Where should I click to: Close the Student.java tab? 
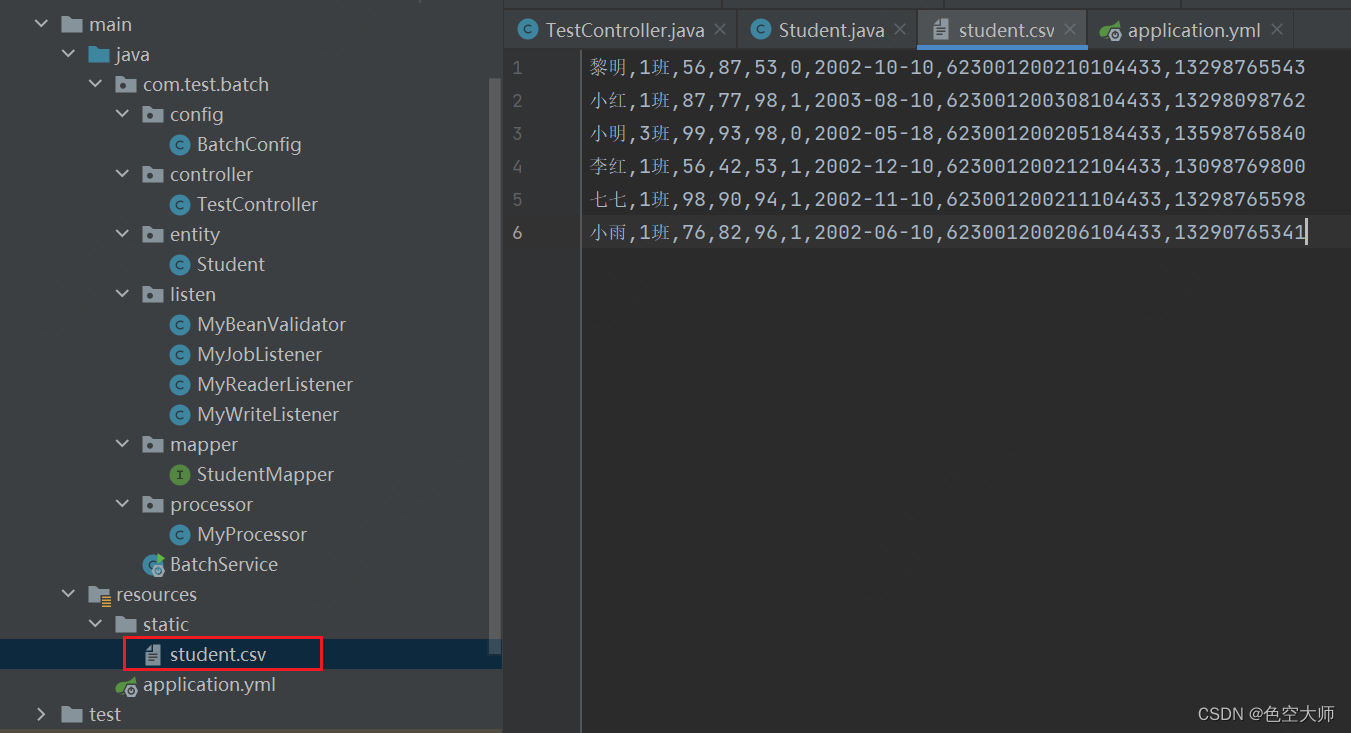coord(900,30)
